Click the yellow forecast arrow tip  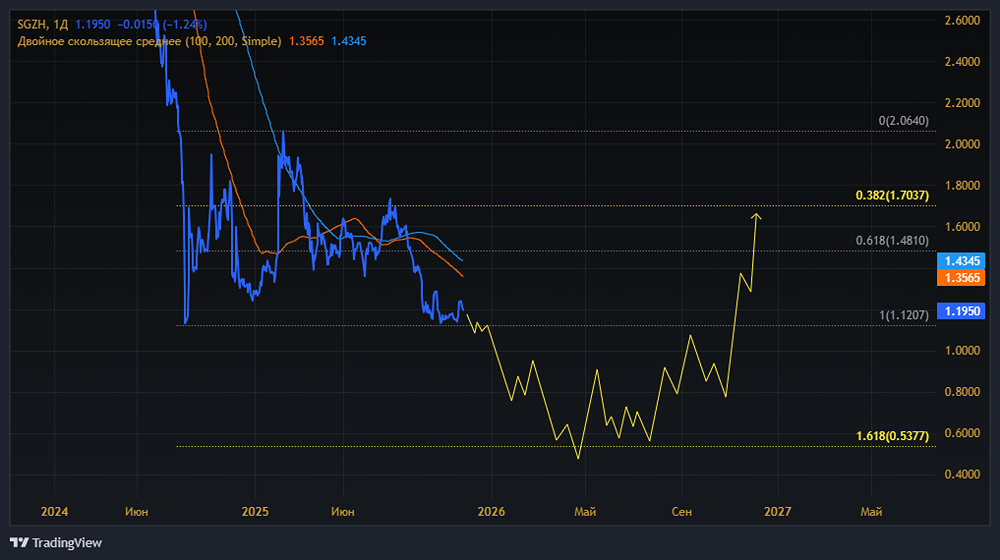[x=757, y=214]
